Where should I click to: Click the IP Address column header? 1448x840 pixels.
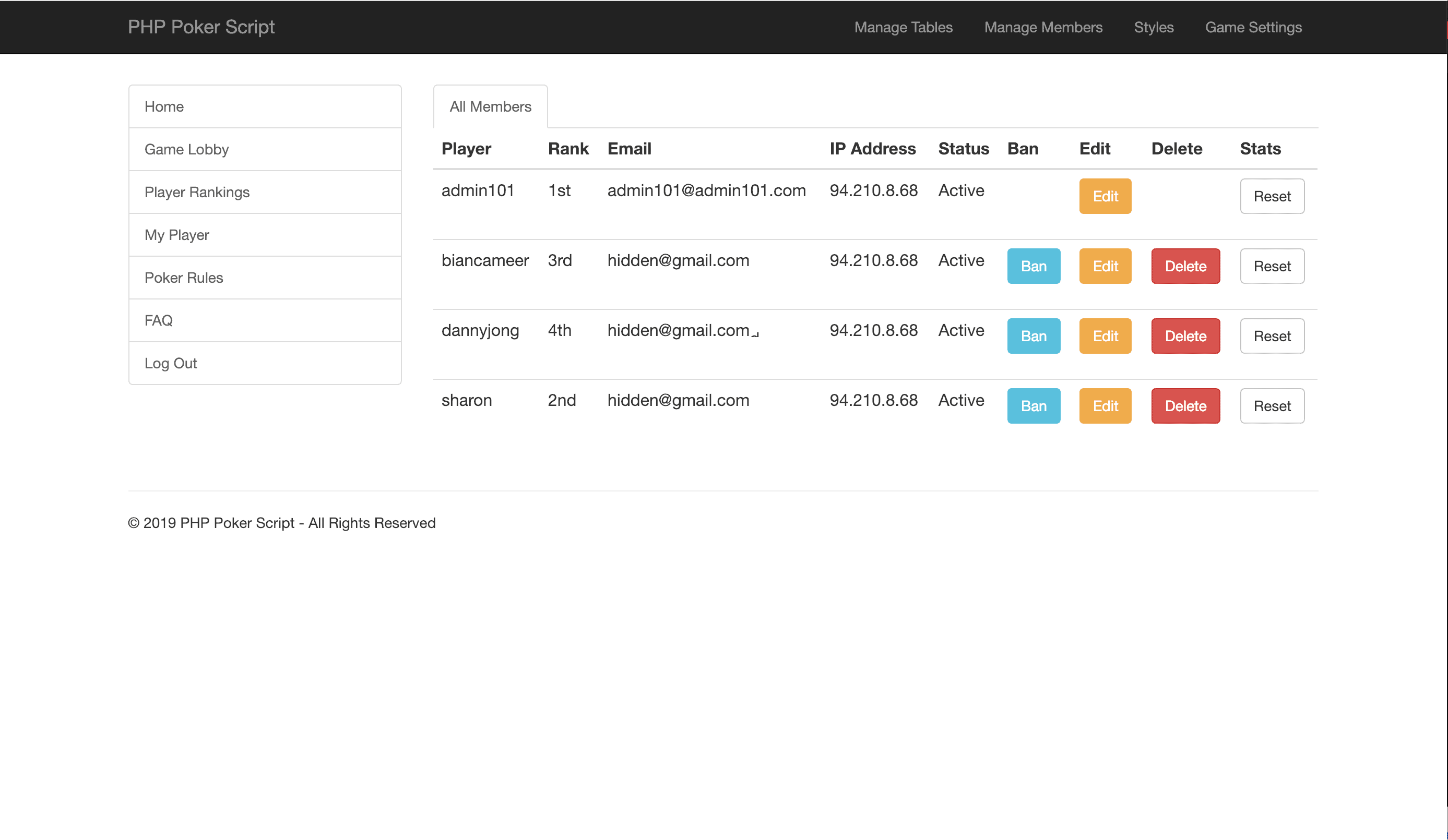pyautogui.click(x=872, y=149)
